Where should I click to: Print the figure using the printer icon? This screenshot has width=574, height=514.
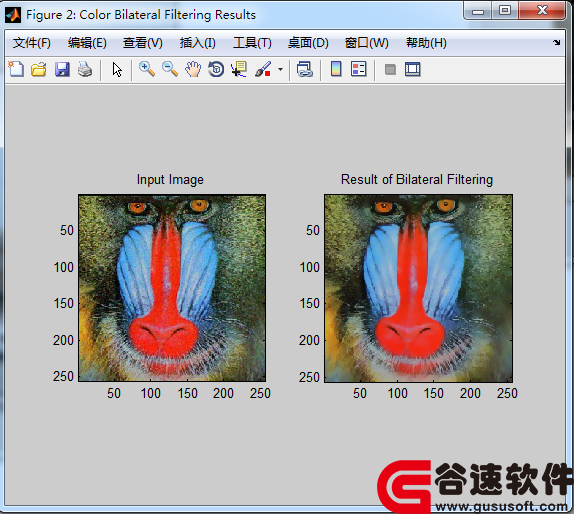pyautogui.click(x=85, y=69)
